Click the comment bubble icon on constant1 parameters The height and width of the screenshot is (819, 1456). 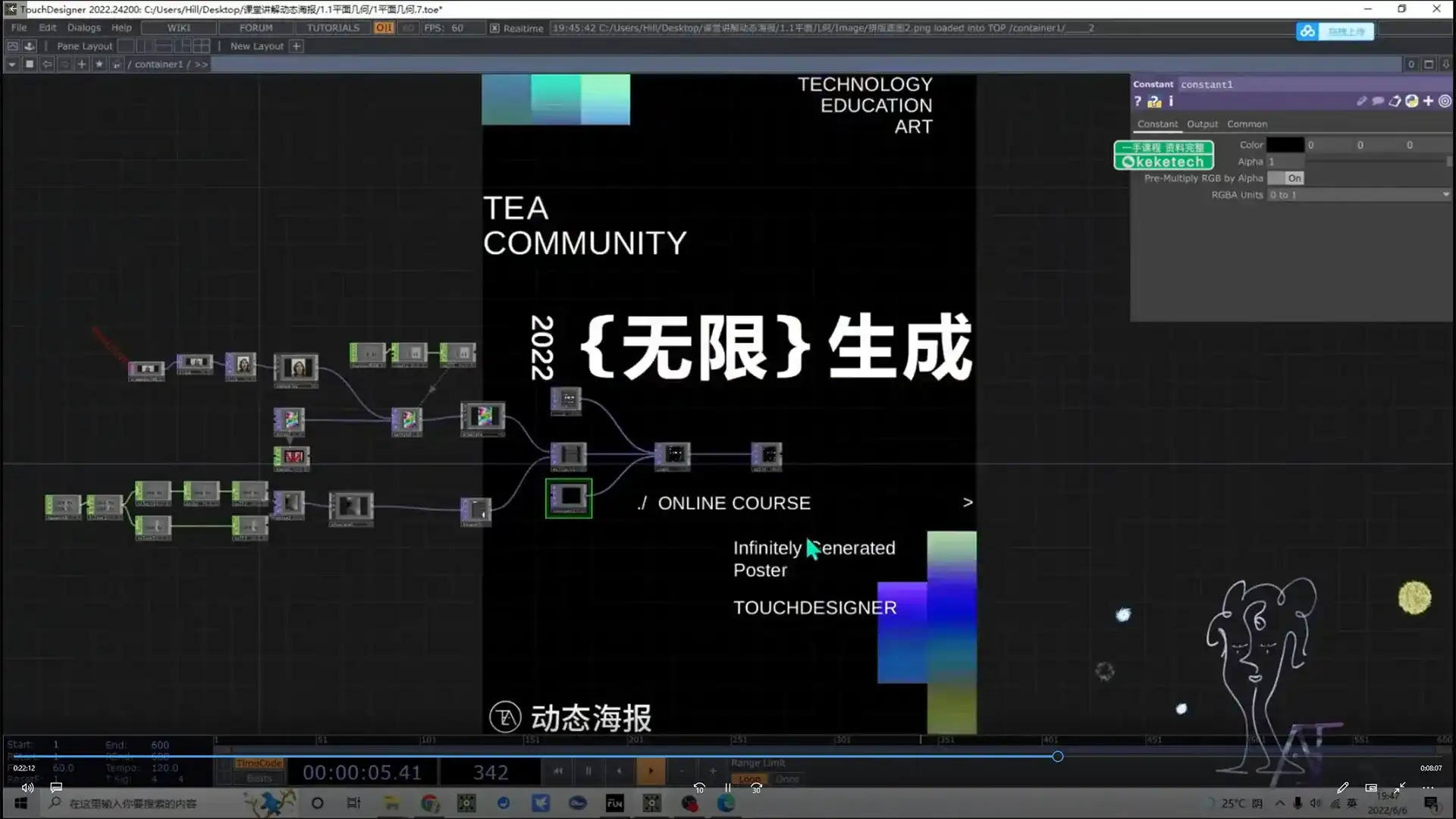click(1378, 102)
